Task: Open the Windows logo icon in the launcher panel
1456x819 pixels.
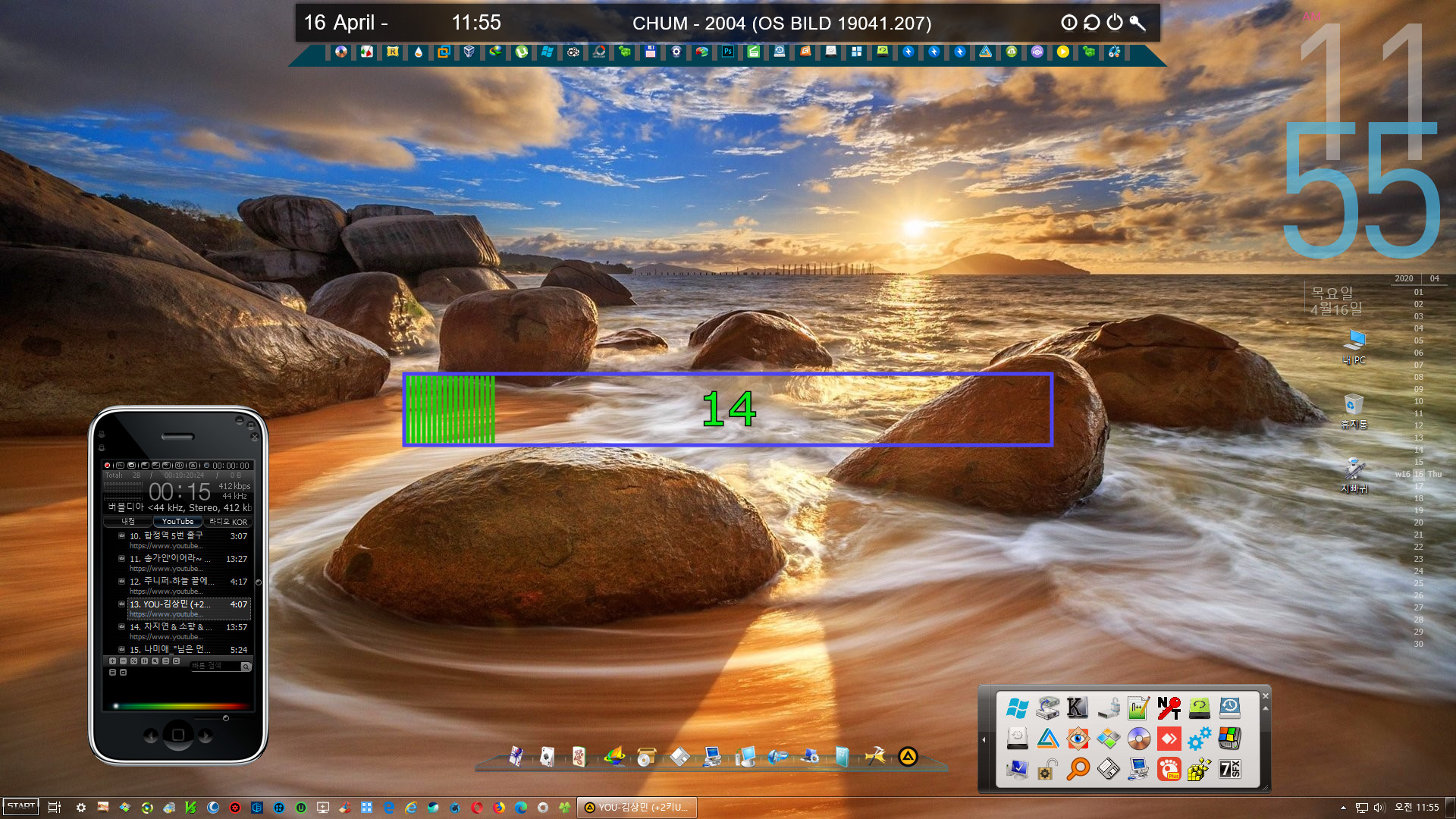Action: tap(1018, 708)
